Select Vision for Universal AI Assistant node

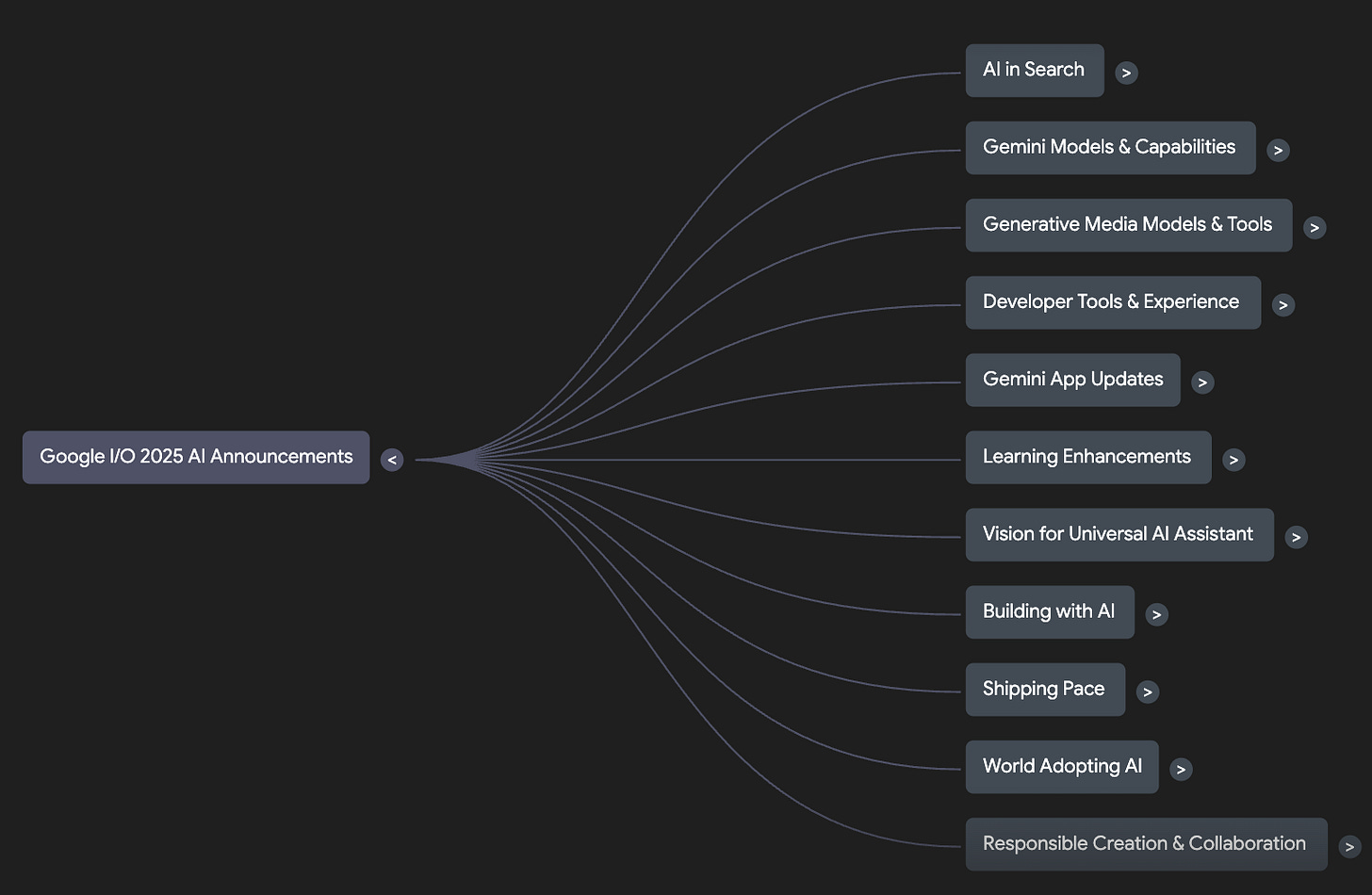[x=1119, y=534]
